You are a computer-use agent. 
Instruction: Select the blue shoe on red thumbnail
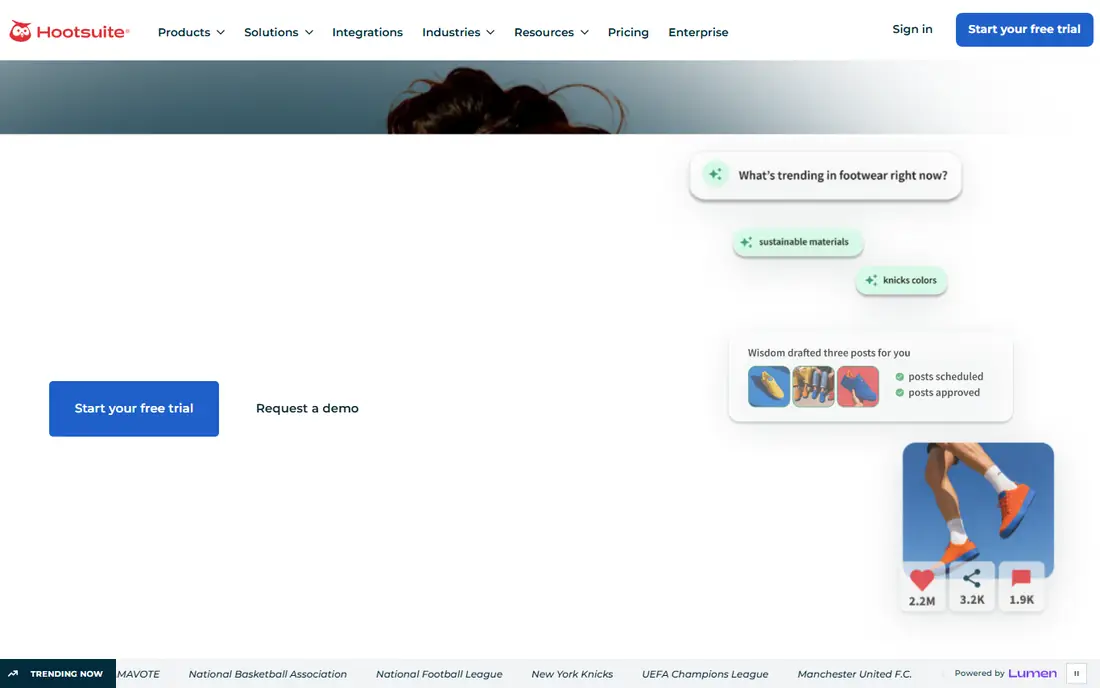[857, 386]
